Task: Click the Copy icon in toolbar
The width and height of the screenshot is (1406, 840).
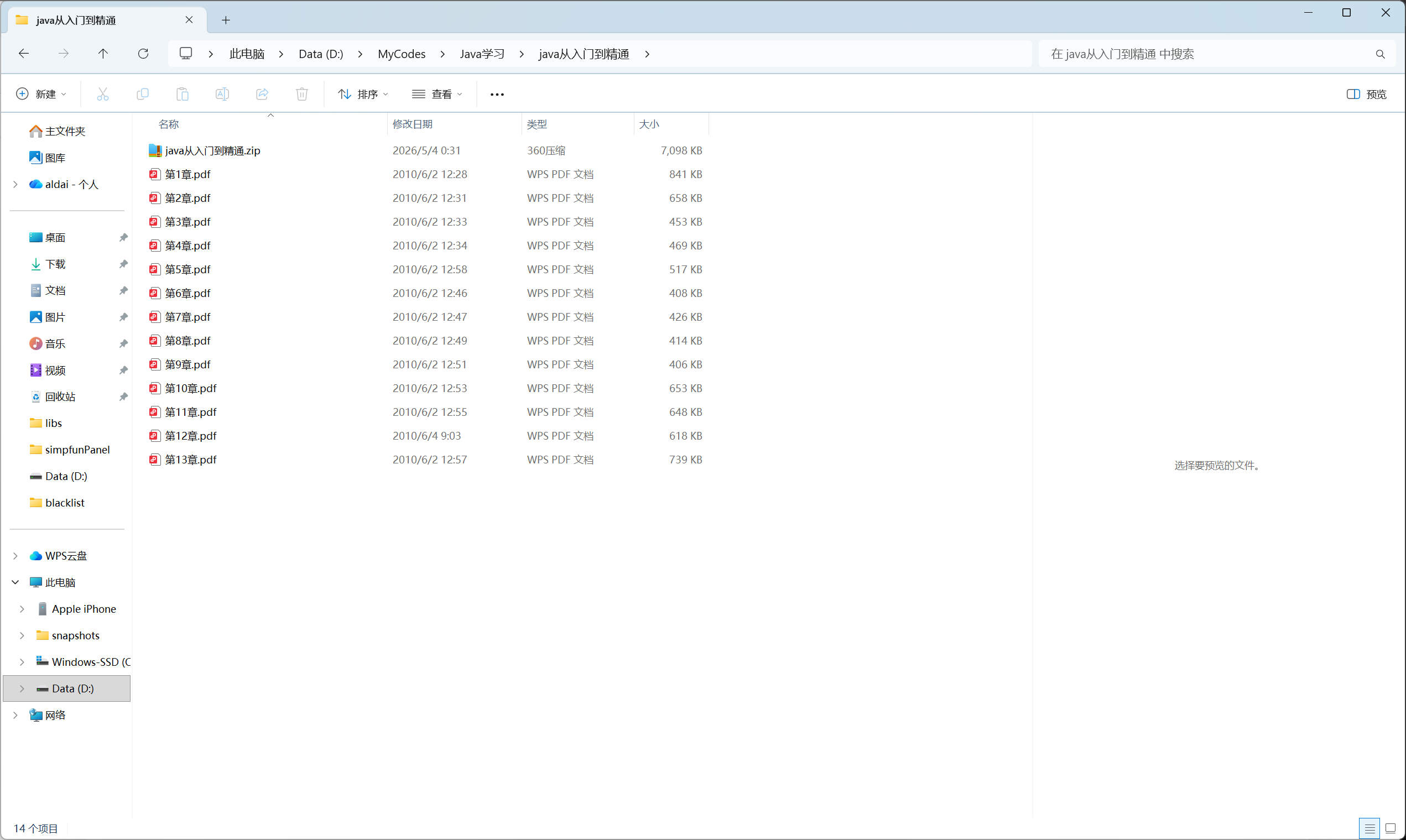Action: 143,94
